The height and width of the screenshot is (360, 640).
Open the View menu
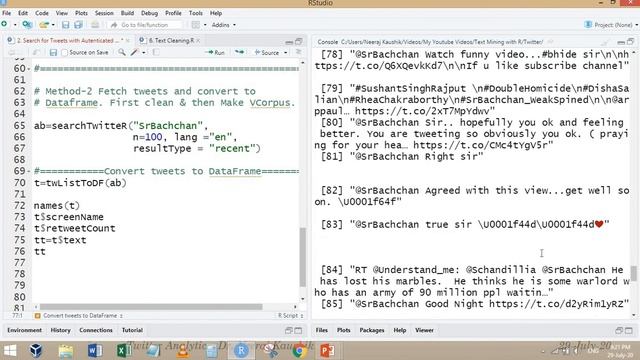[62, 13]
